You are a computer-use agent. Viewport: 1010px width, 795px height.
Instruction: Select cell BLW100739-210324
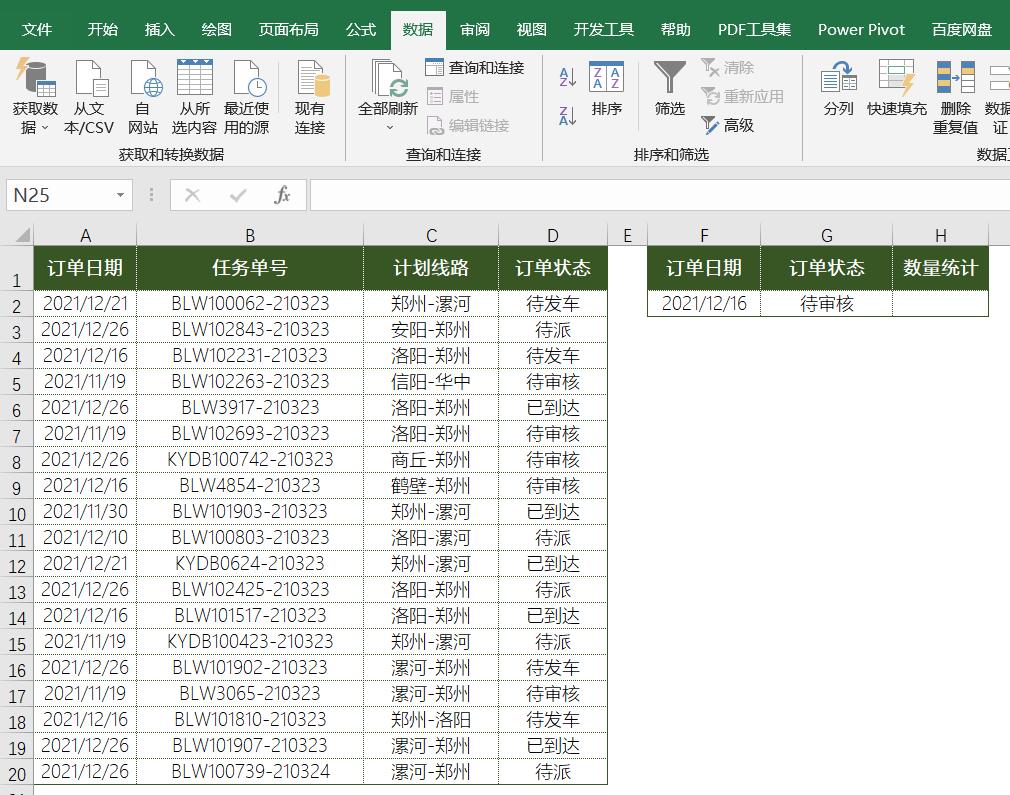(250, 771)
